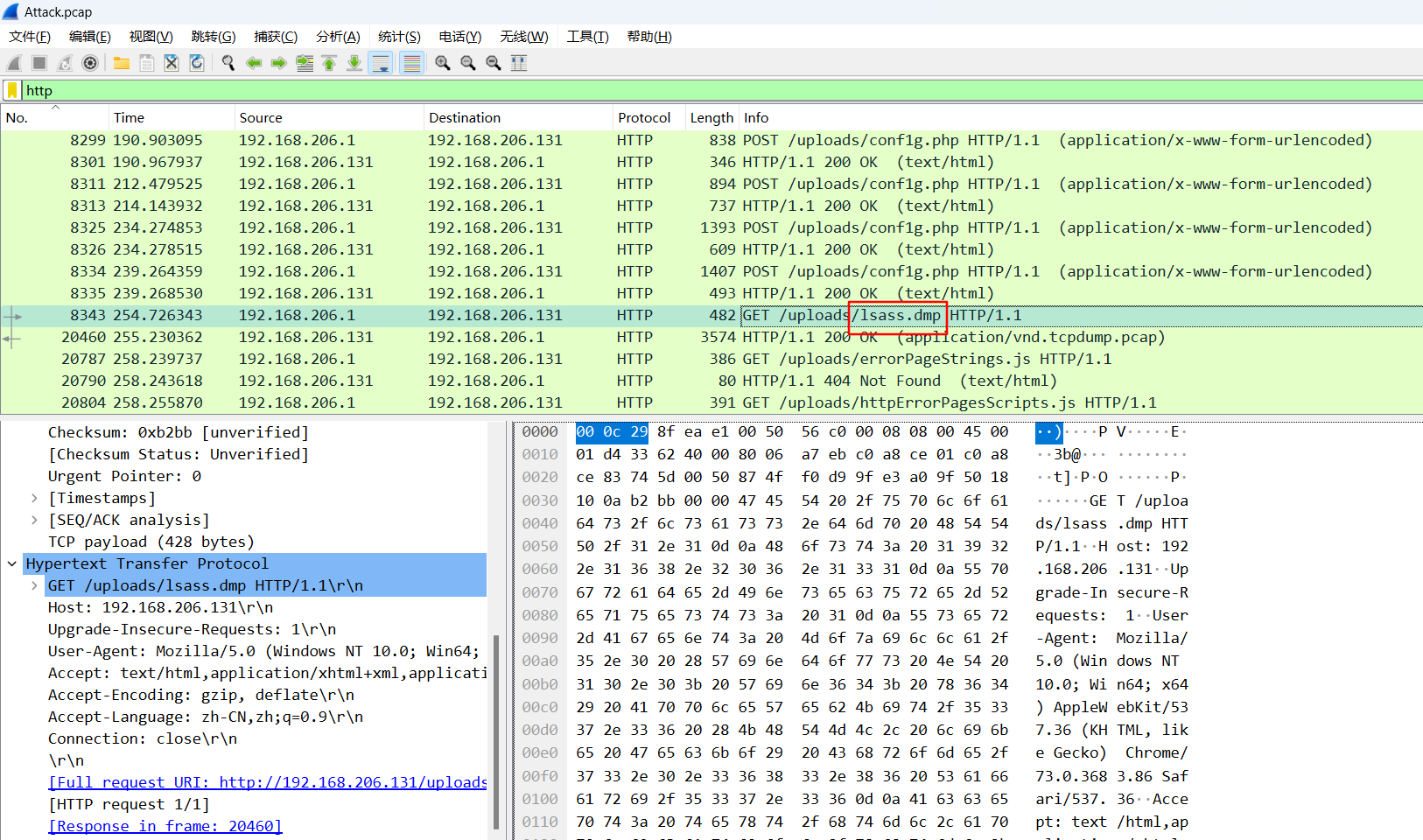Image resolution: width=1423 pixels, height=840 pixels.
Task: Click the restart capture icon
Action: [65, 63]
